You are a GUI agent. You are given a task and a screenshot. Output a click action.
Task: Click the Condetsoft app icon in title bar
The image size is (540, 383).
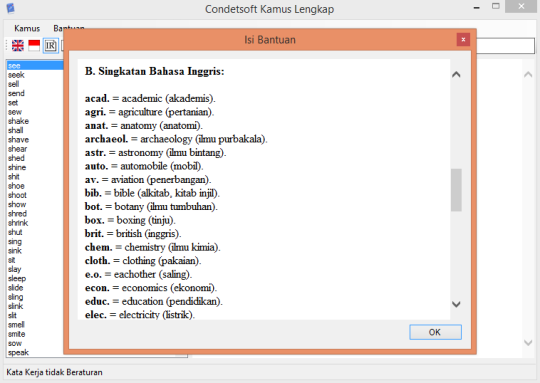point(11,8)
